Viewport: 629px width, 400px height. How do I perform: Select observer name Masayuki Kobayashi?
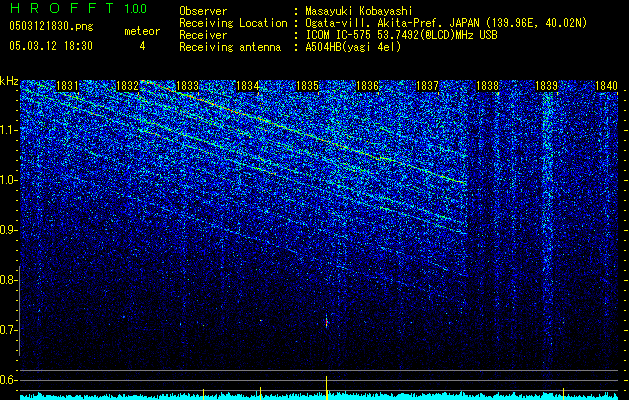(359, 11)
